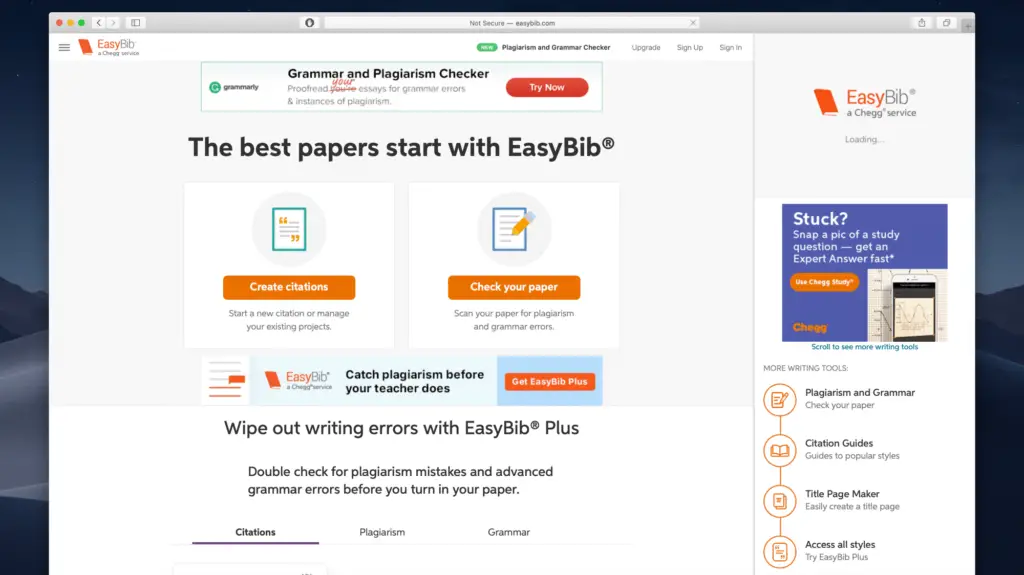The image size is (1024, 575).
Task: Click the Check your paper button
Action: (x=514, y=287)
